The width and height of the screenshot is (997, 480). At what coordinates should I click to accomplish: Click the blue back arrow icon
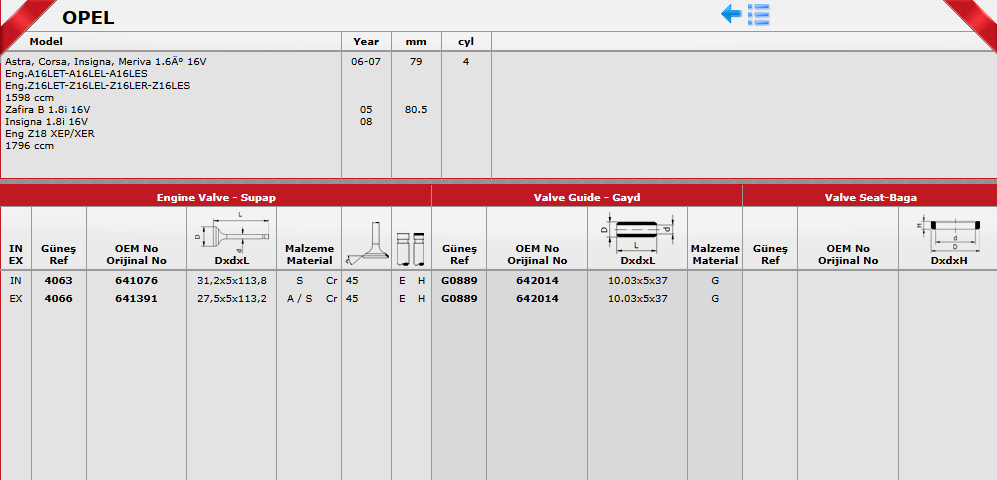tap(730, 14)
